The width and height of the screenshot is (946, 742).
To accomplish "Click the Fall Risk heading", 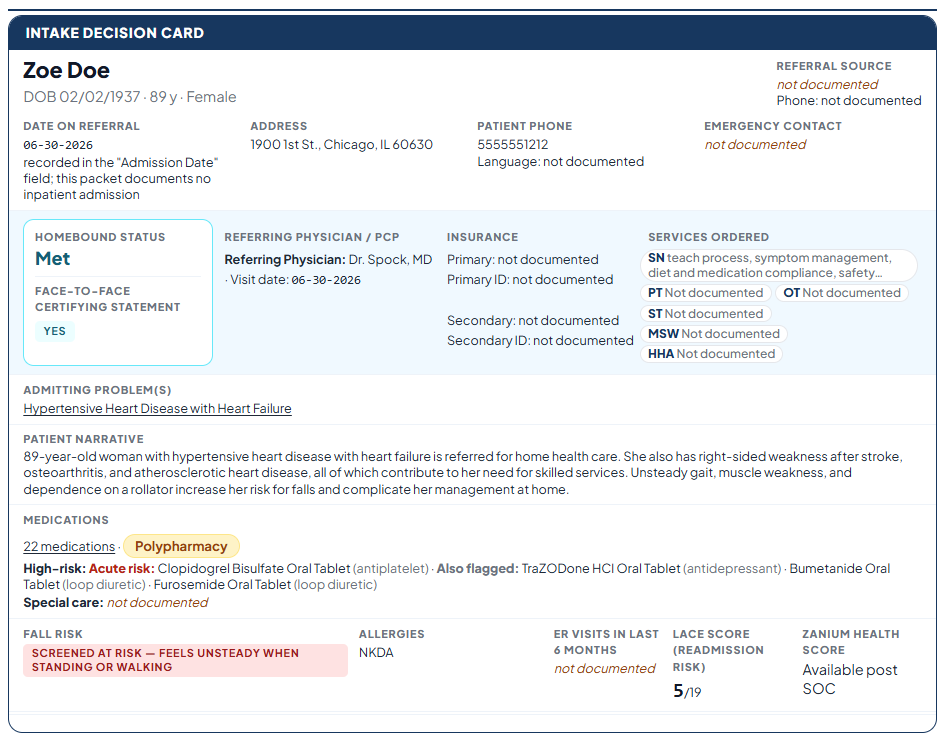I will (x=53, y=634).
